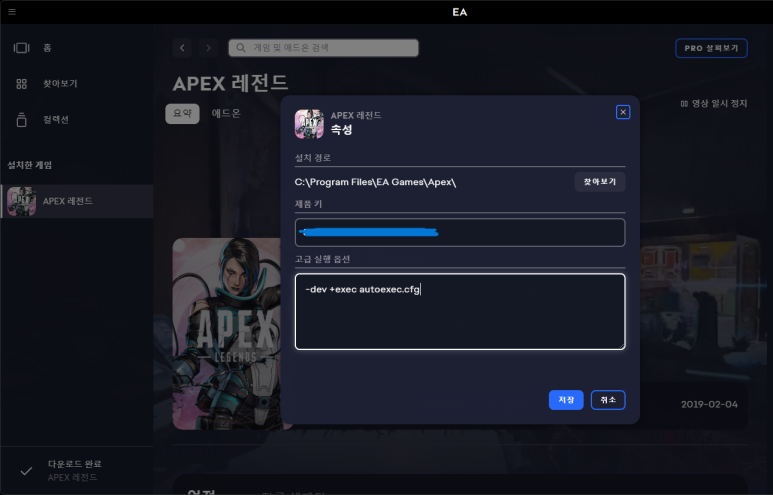Screen dimensions: 773x495
Task: Focus the game and add-on search field
Action: click(x=323, y=48)
